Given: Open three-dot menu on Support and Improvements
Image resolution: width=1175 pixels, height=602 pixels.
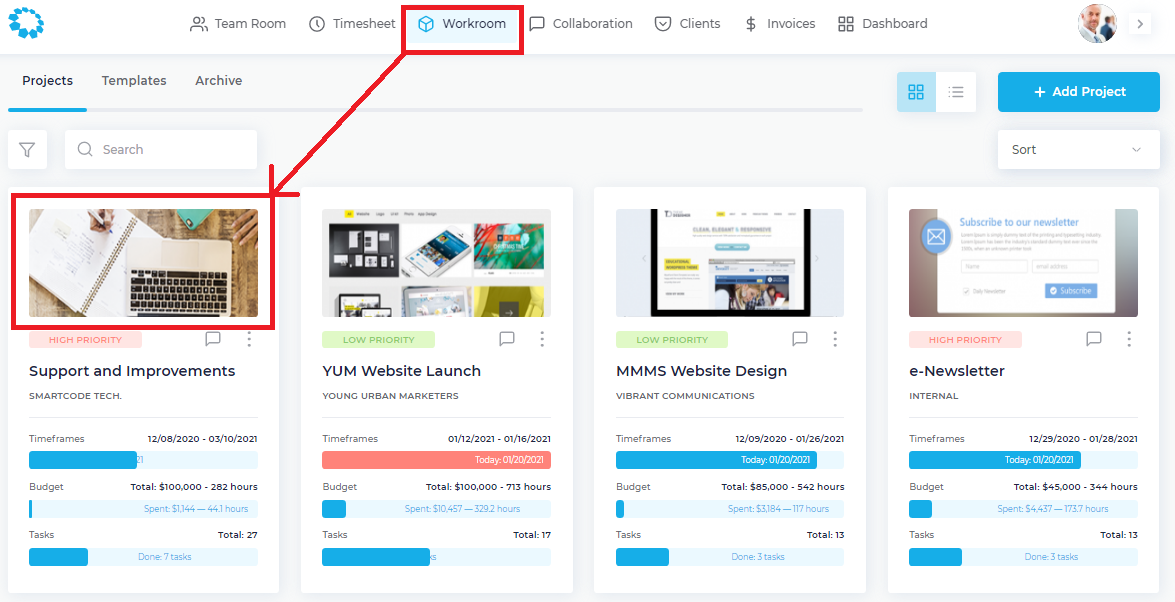Looking at the screenshot, I should coord(249,339).
